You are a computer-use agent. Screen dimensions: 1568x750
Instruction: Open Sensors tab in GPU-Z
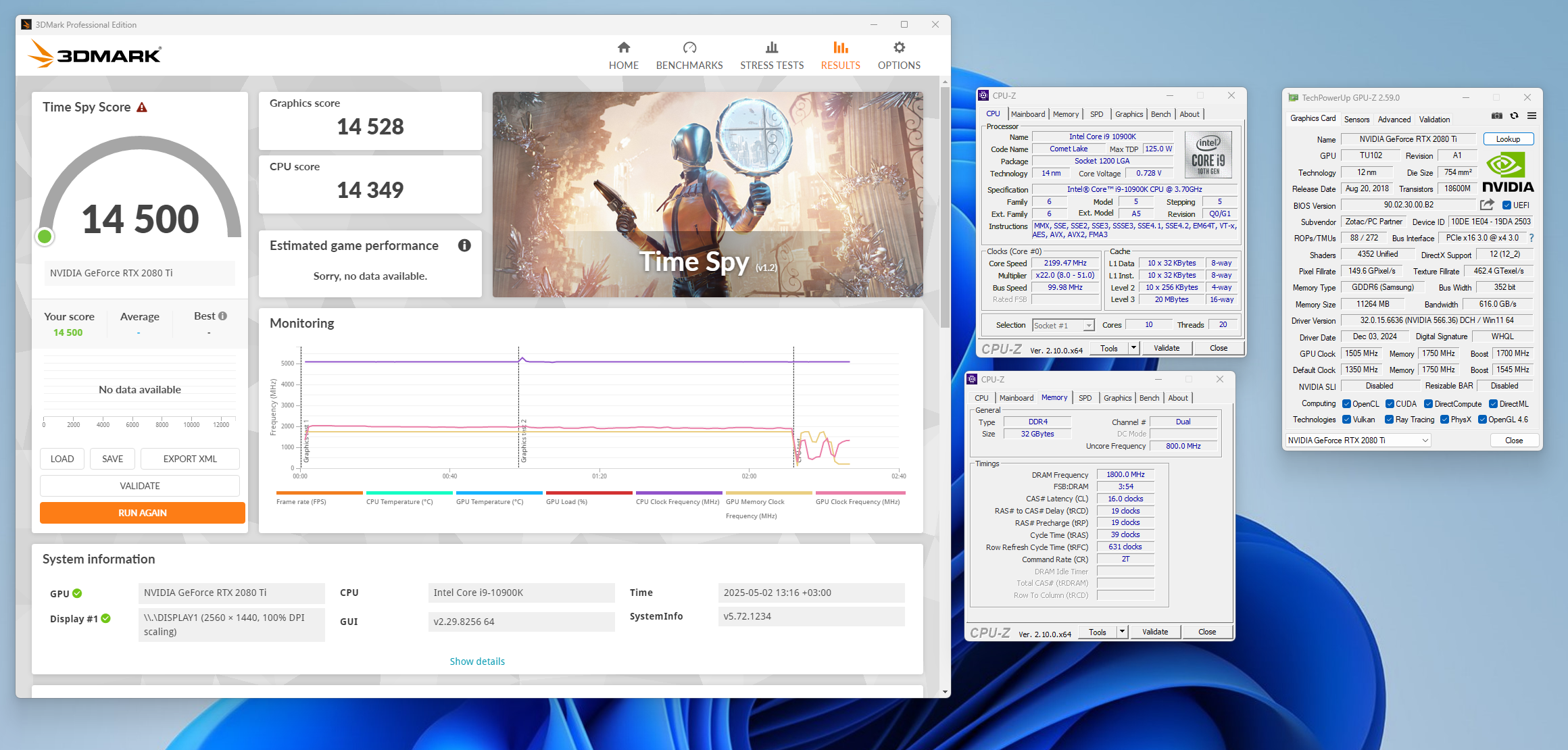click(x=1356, y=120)
